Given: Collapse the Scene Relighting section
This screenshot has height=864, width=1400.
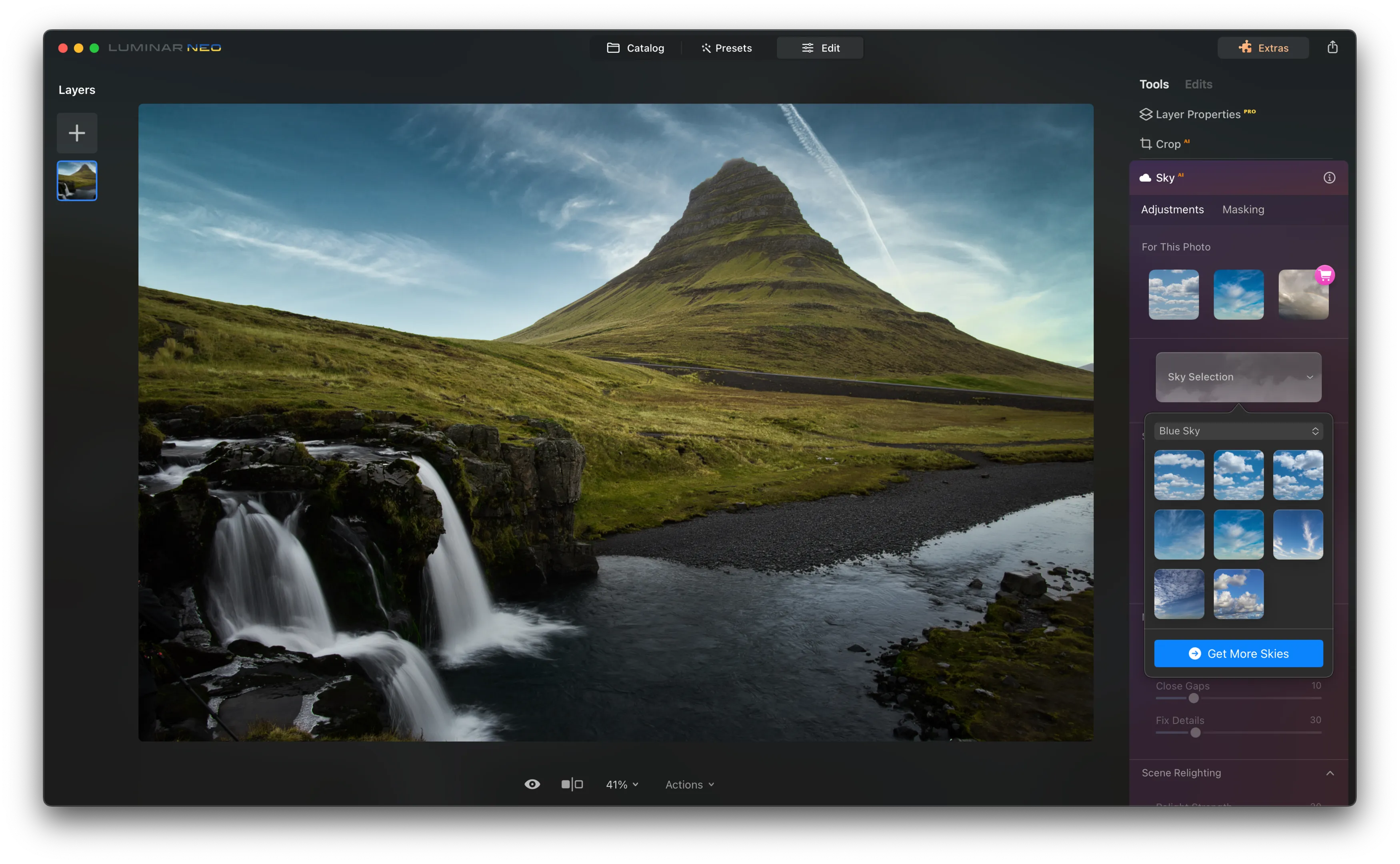Looking at the screenshot, I should point(1330,773).
